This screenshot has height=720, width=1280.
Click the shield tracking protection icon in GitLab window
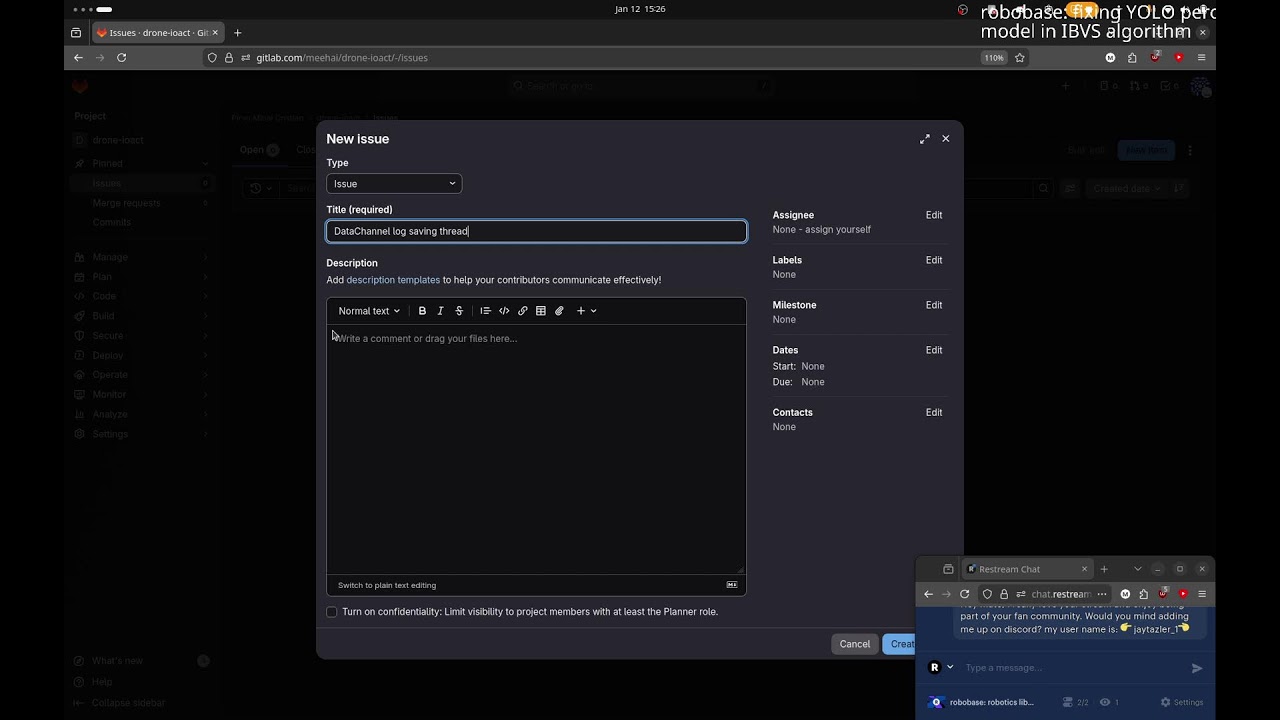pyautogui.click(x=212, y=58)
